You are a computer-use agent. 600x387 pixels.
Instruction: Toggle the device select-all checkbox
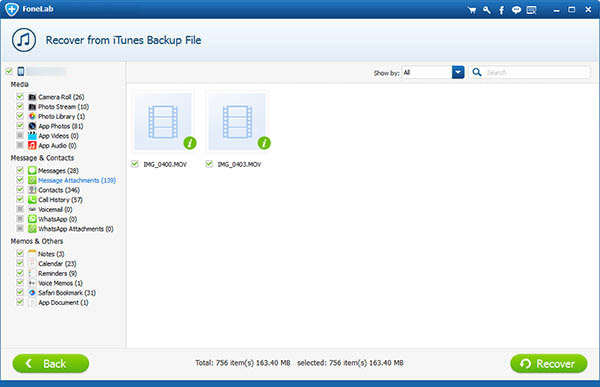pos(9,71)
